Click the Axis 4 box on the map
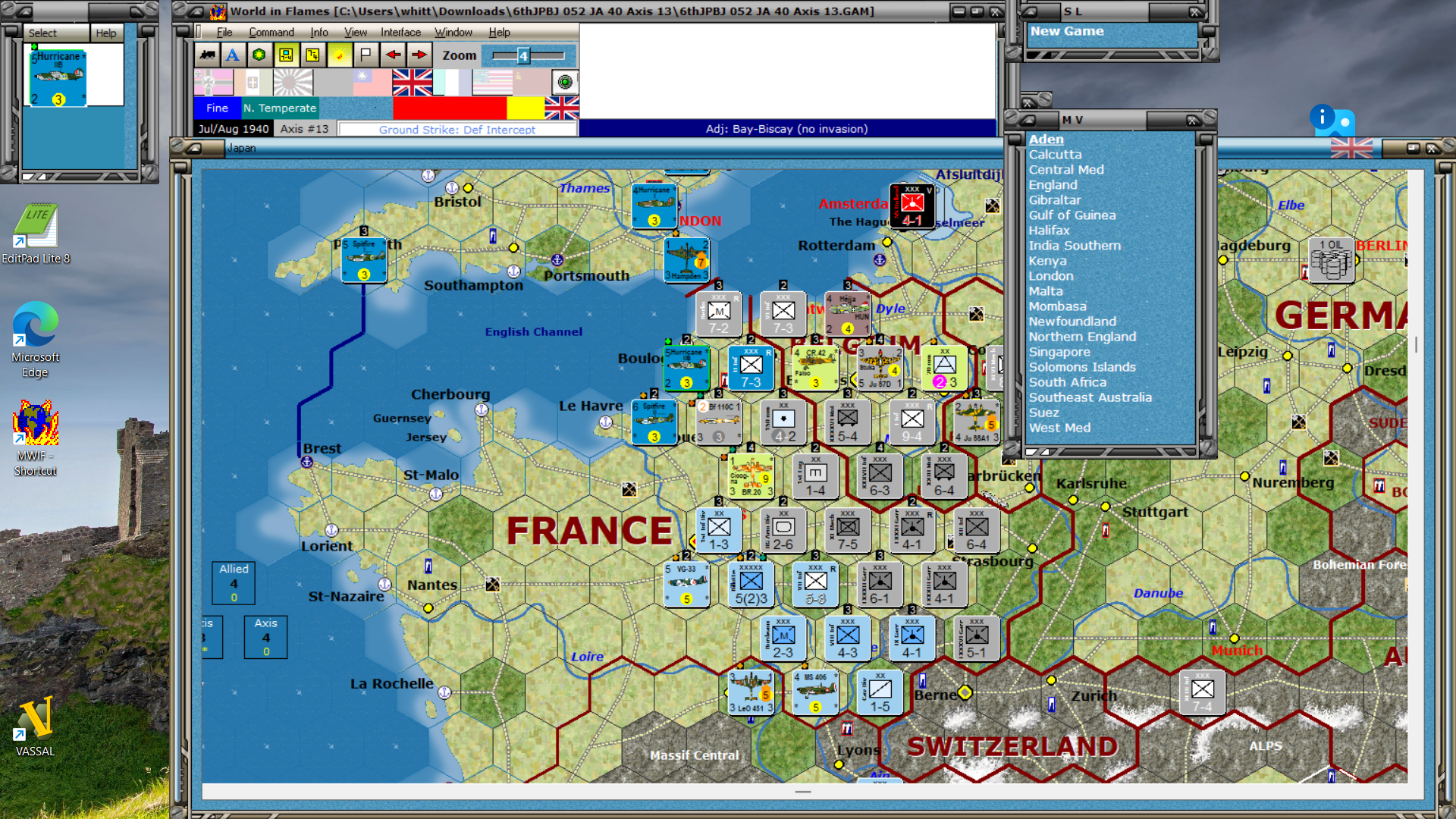Screen dimensions: 1456x819 (x=266, y=637)
